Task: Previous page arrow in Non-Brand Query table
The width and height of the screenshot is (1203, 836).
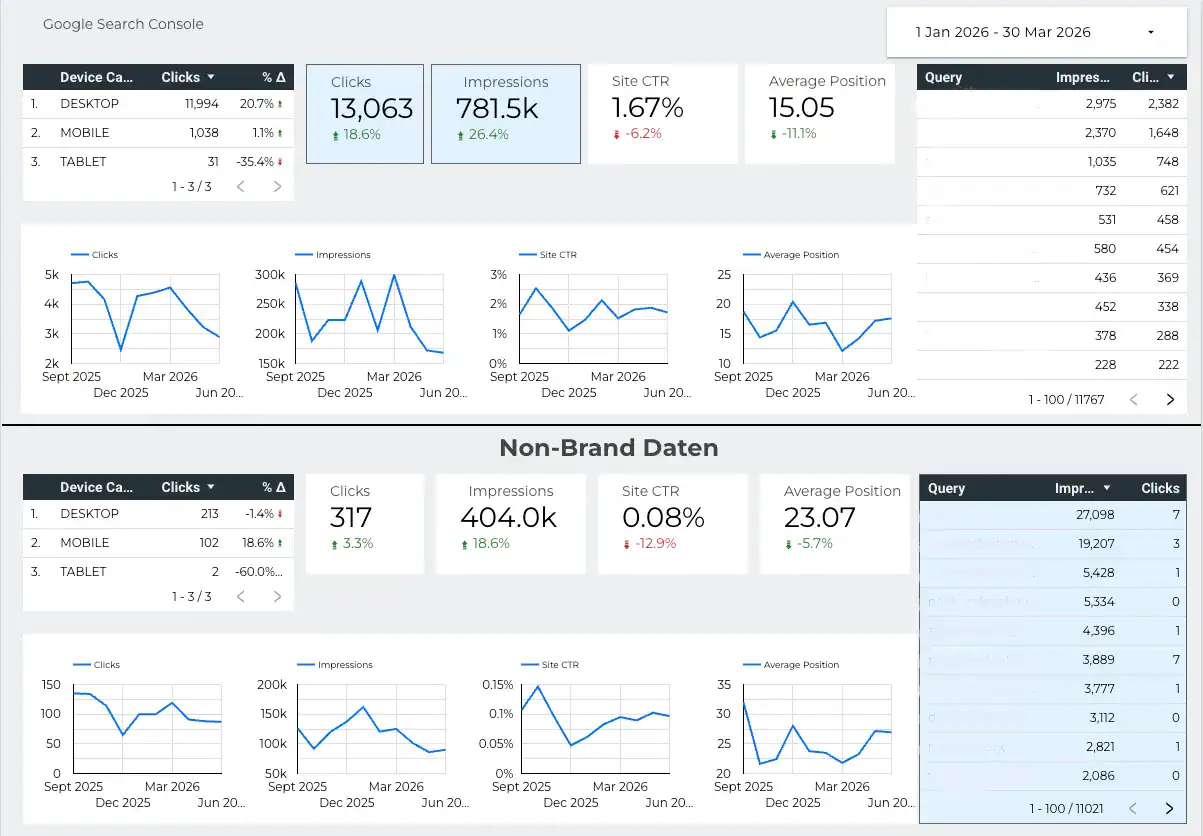Action: click(1133, 808)
